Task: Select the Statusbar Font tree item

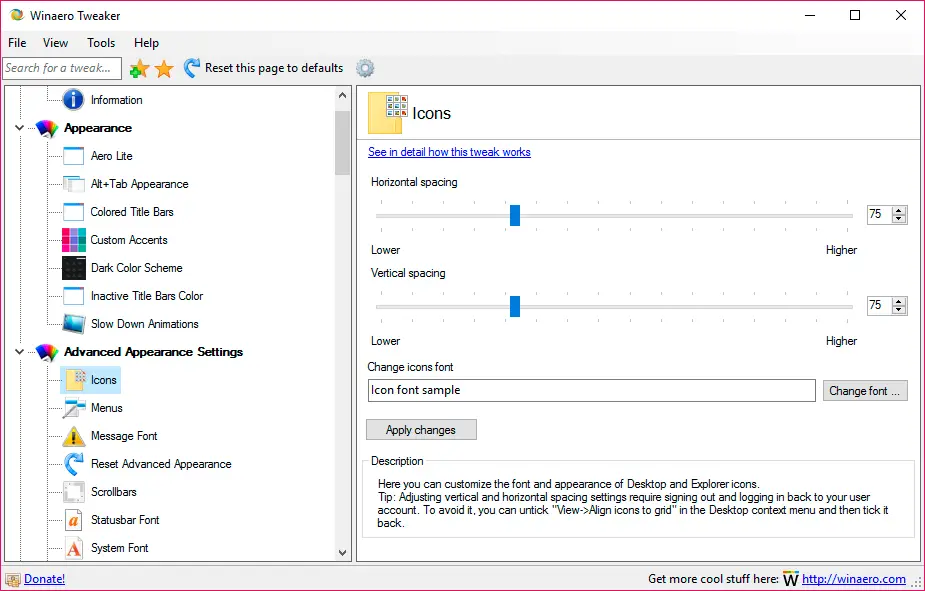Action: click(126, 520)
